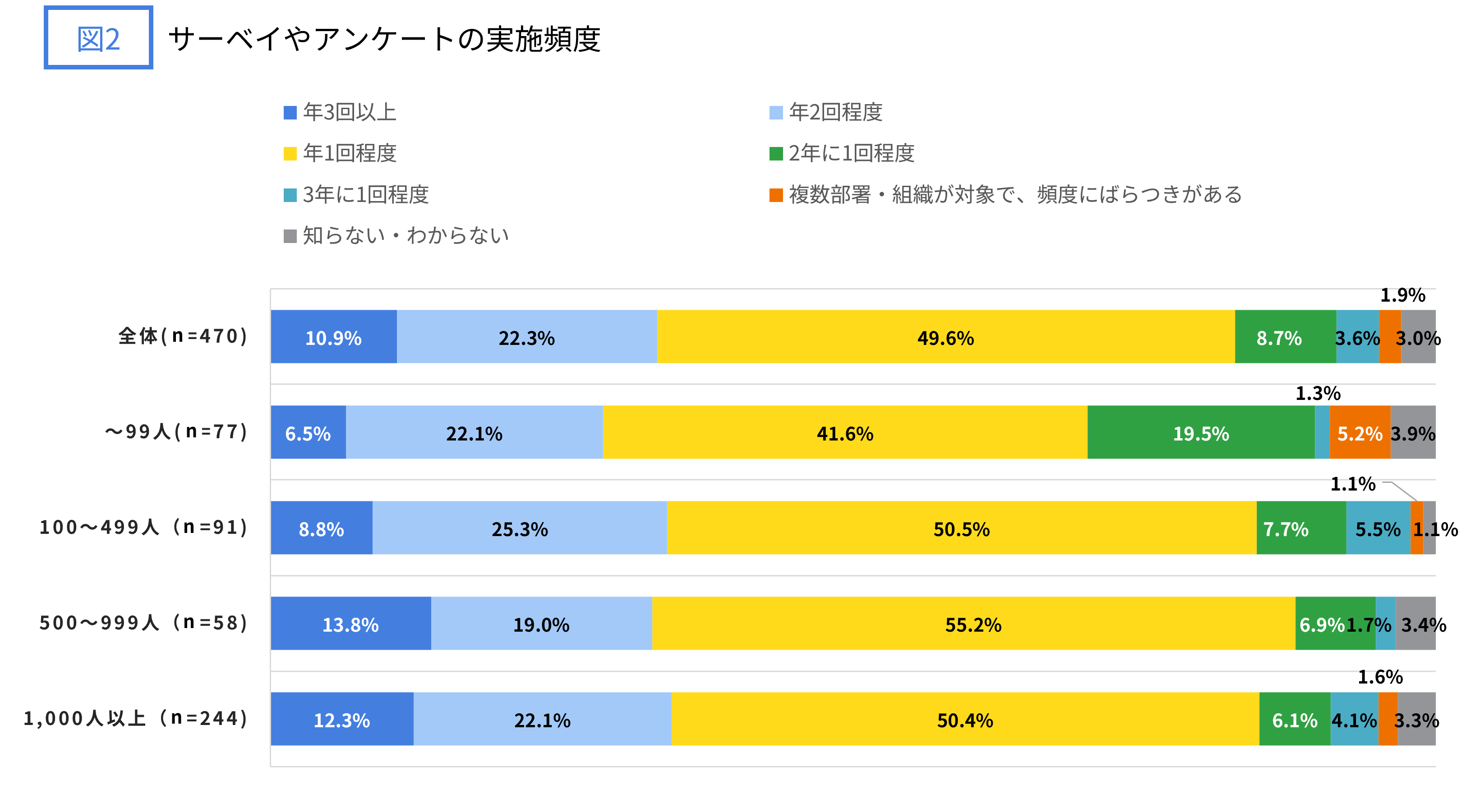This screenshot has width=1470, height=812.
Task: Click the chart title サーベイやアンケートの実施頻度
Action: click(x=384, y=39)
